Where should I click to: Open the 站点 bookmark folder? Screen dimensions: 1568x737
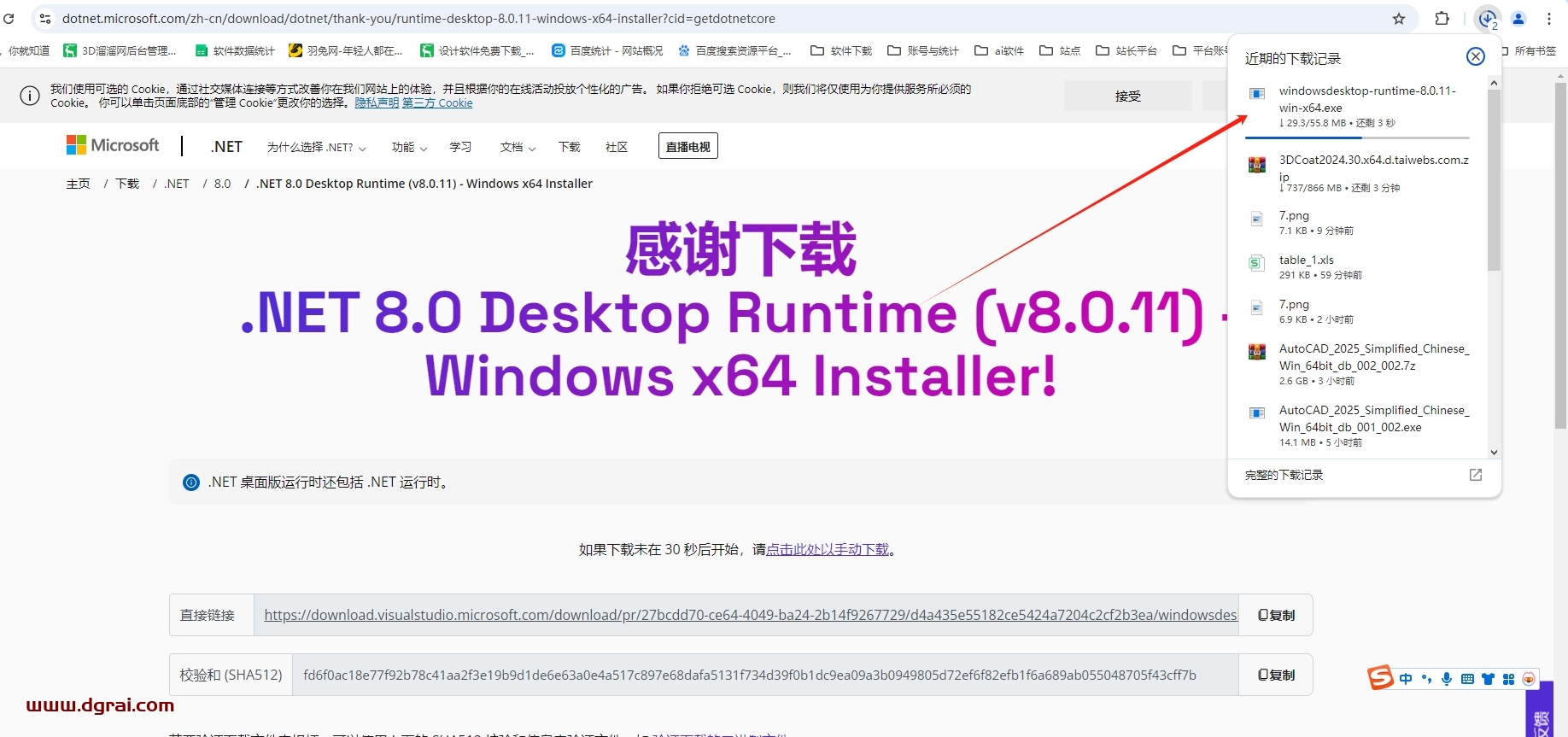coord(1060,50)
